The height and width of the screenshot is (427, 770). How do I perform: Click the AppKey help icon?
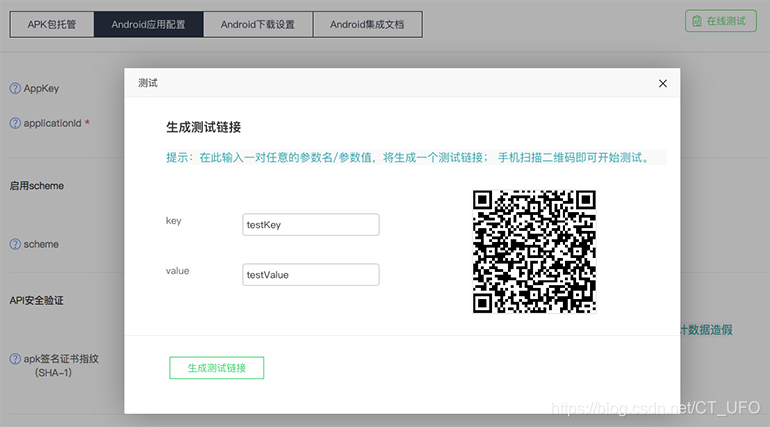coord(15,88)
